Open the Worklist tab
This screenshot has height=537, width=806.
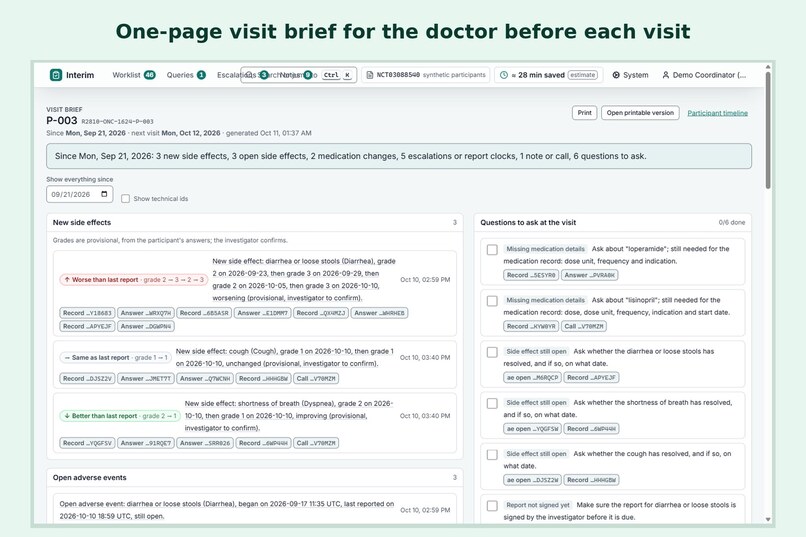click(134, 75)
